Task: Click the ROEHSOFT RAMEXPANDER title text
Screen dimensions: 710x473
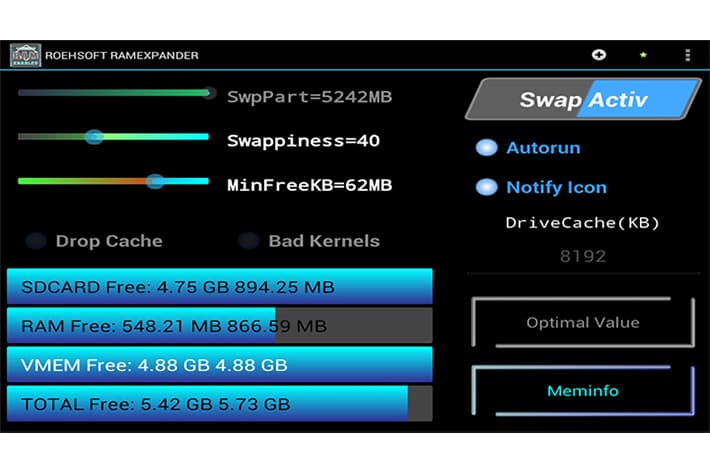Action: tap(122, 55)
